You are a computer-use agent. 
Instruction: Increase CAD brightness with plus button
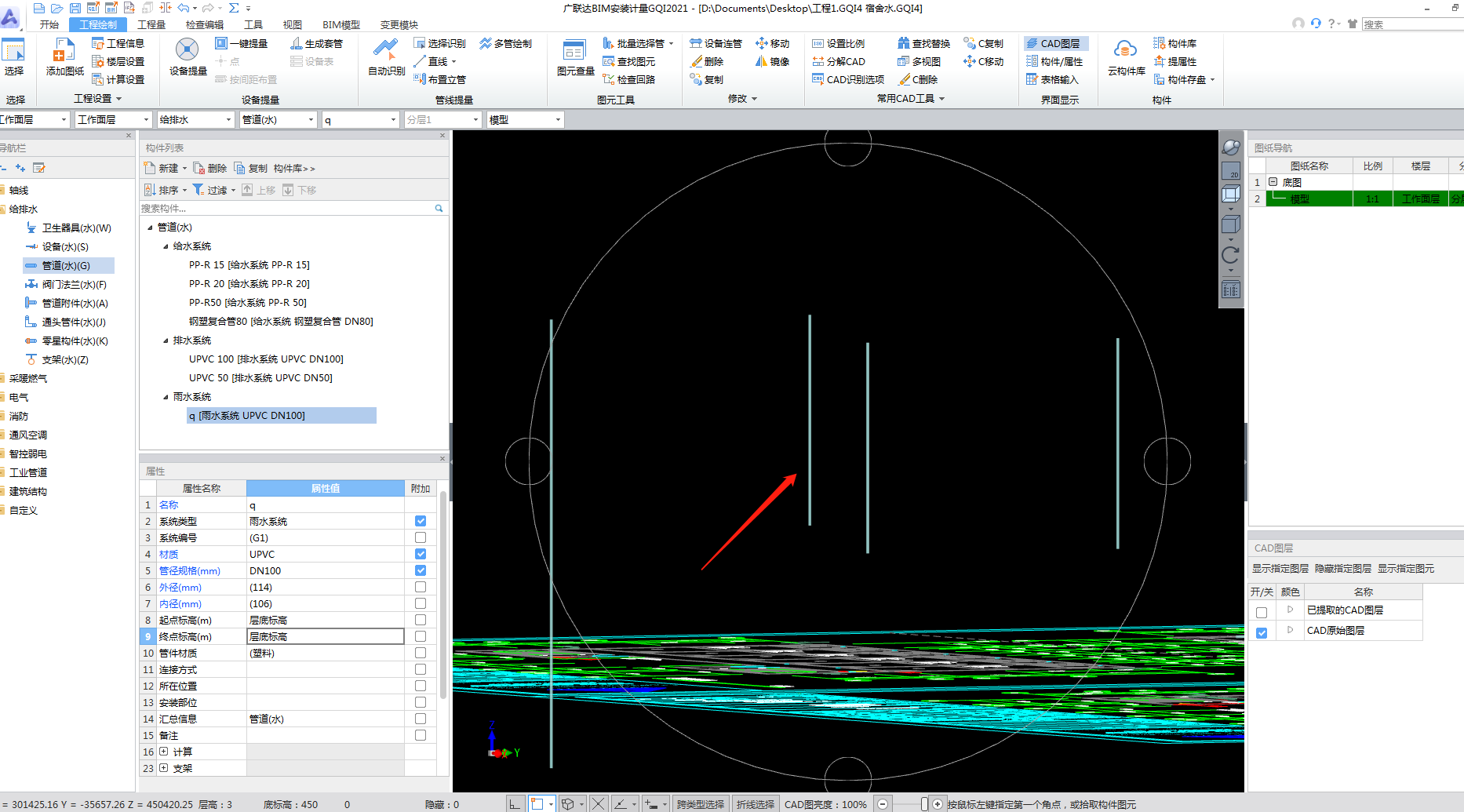[x=937, y=804]
